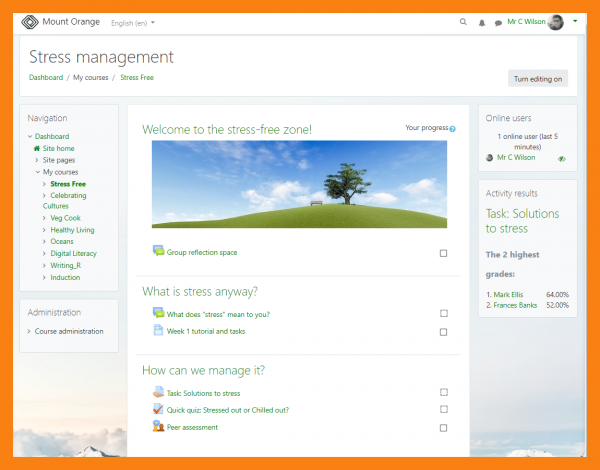Viewport: 600px width, 470px height.
Task: Select Healthy Living in navigation tree
Action: tap(74, 229)
